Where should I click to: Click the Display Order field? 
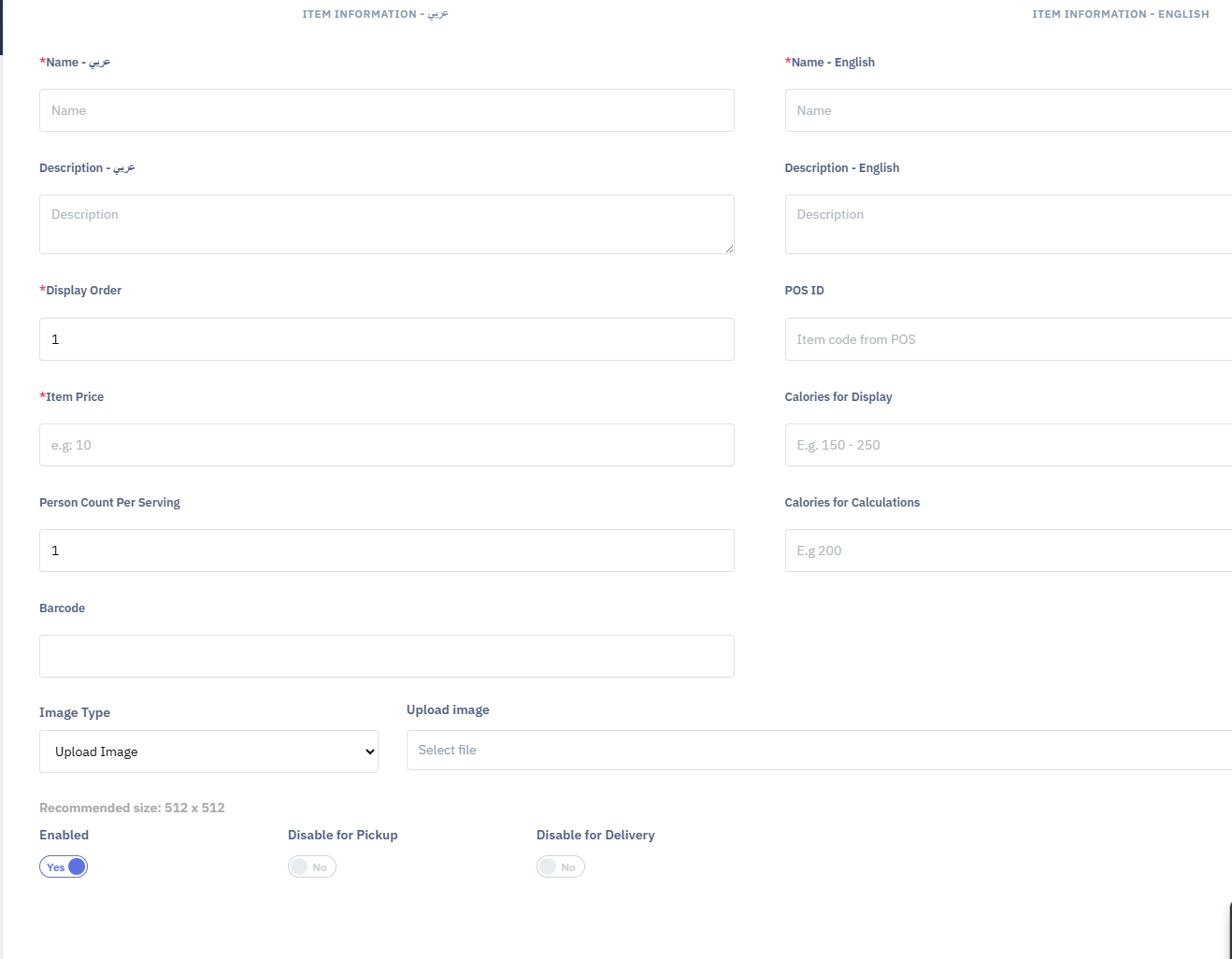pyautogui.click(x=386, y=339)
